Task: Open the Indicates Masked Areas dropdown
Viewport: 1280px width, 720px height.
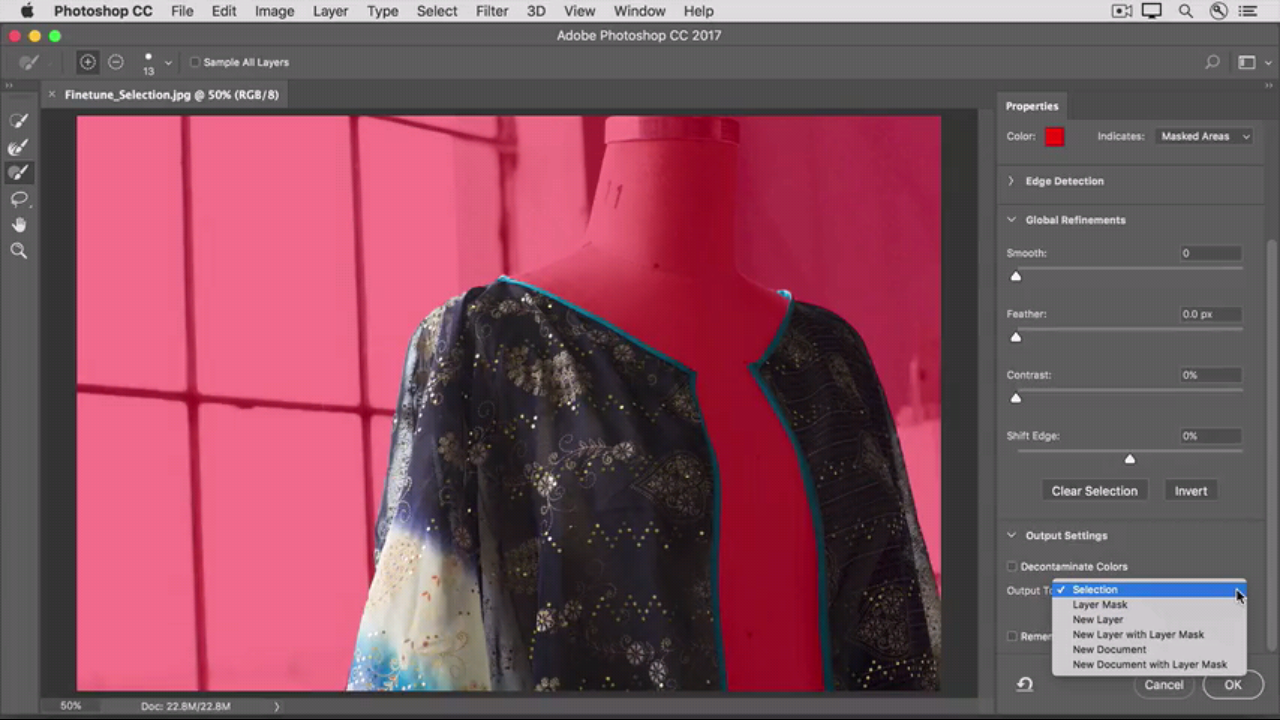Action: (x=1204, y=136)
